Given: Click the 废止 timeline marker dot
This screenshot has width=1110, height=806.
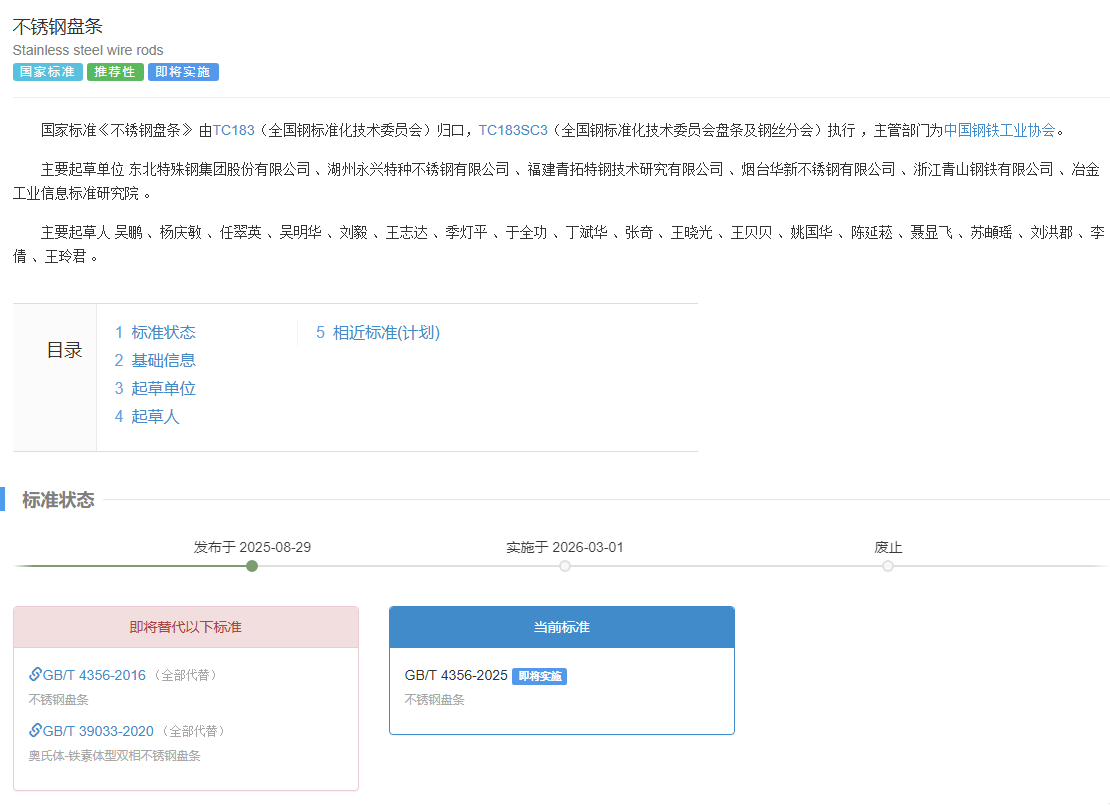Looking at the screenshot, I should [888, 566].
